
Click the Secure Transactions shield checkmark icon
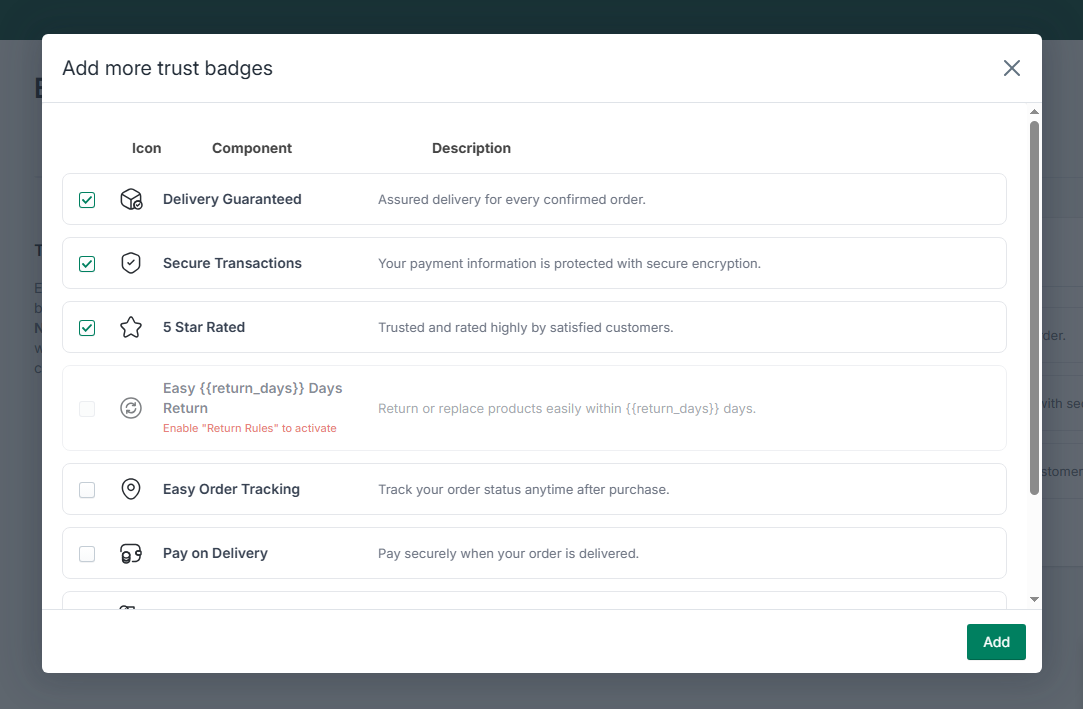pyautogui.click(x=130, y=263)
